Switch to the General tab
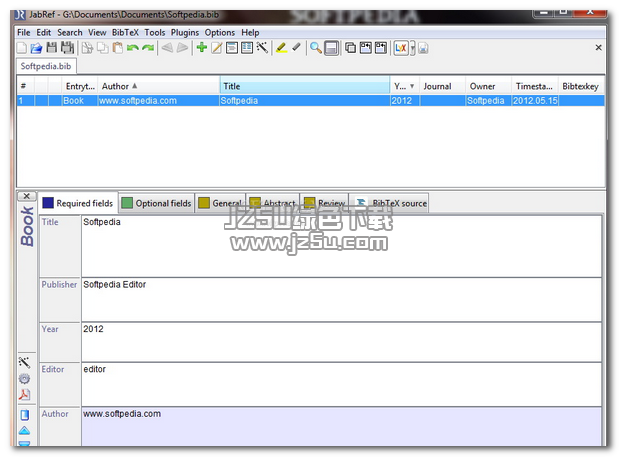This screenshot has height=457, width=619. [x=220, y=203]
